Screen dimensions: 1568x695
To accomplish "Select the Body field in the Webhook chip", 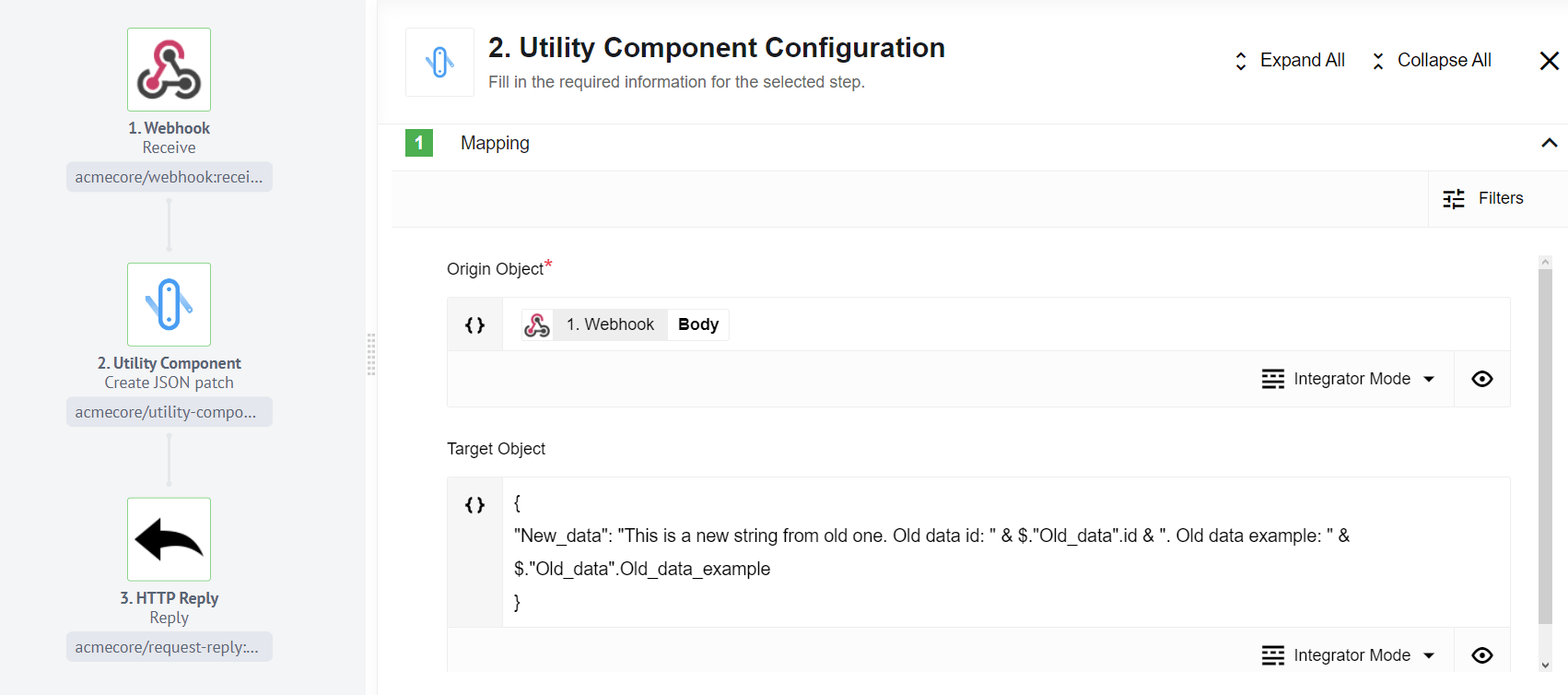I will pyautogui.click(x=697, y=324).
